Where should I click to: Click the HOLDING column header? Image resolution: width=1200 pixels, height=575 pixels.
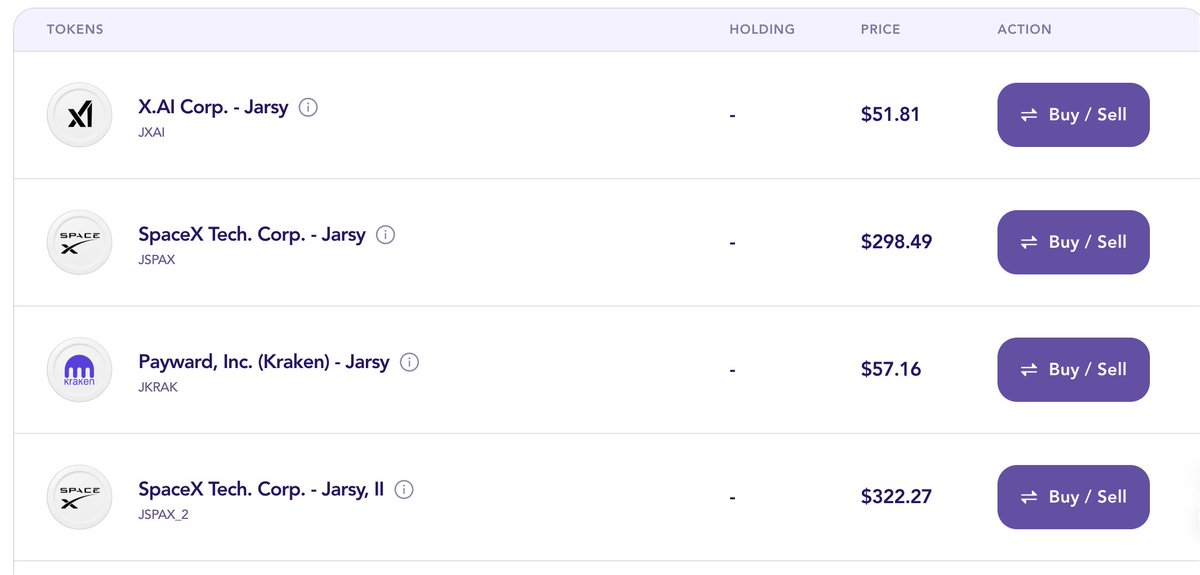click(x=762, y=29)
